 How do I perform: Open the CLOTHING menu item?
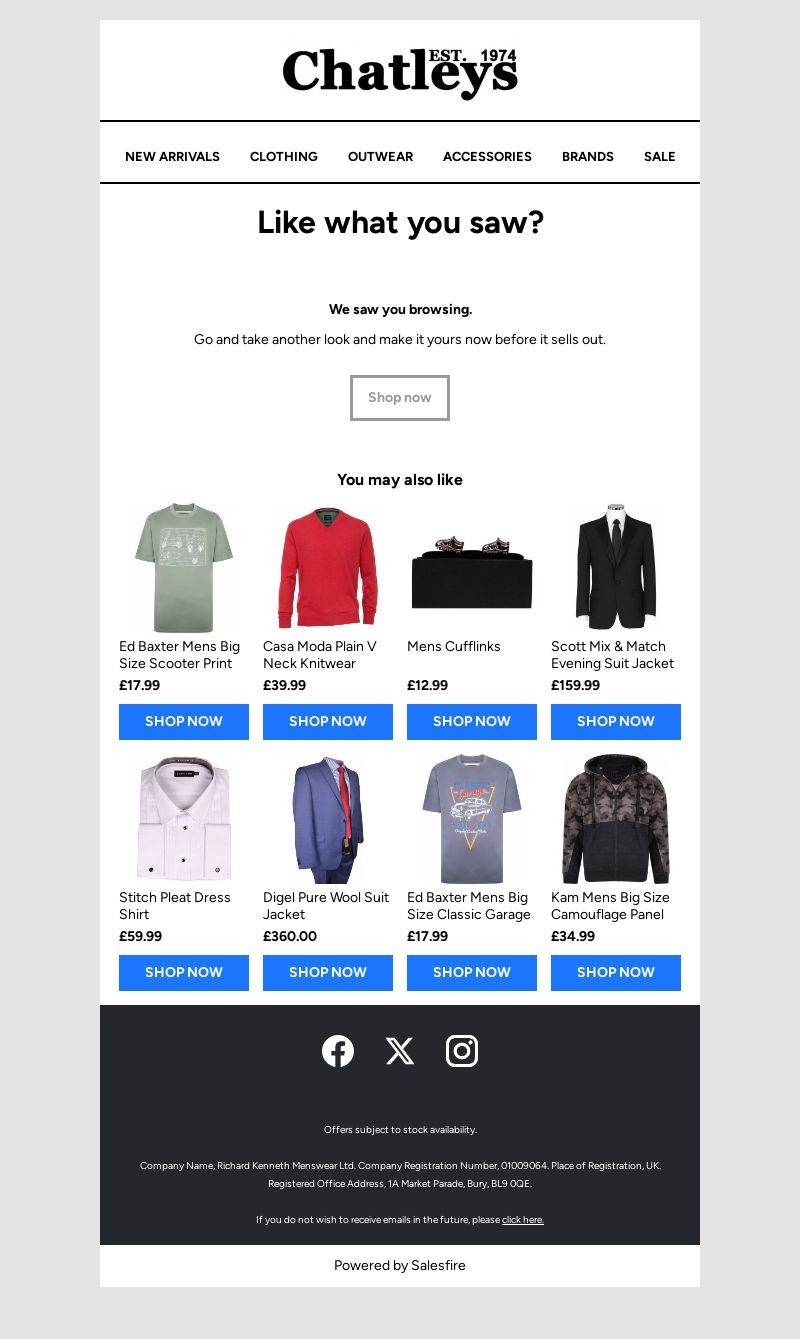[284, 157]
